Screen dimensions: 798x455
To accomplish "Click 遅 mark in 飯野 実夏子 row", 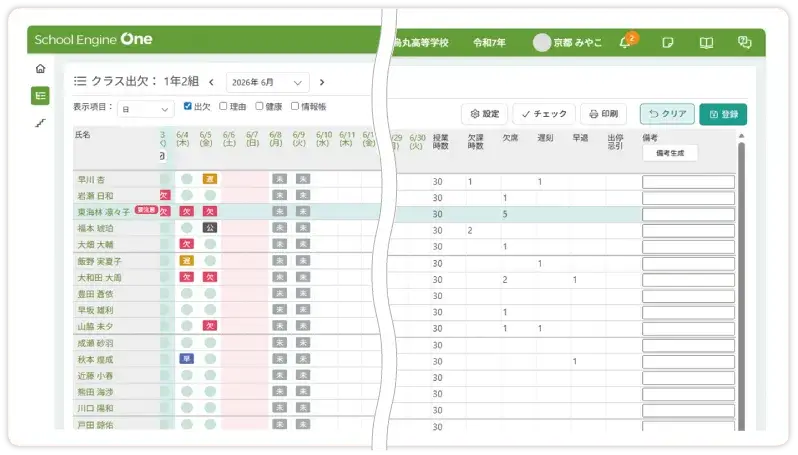I will coord(186,261).
